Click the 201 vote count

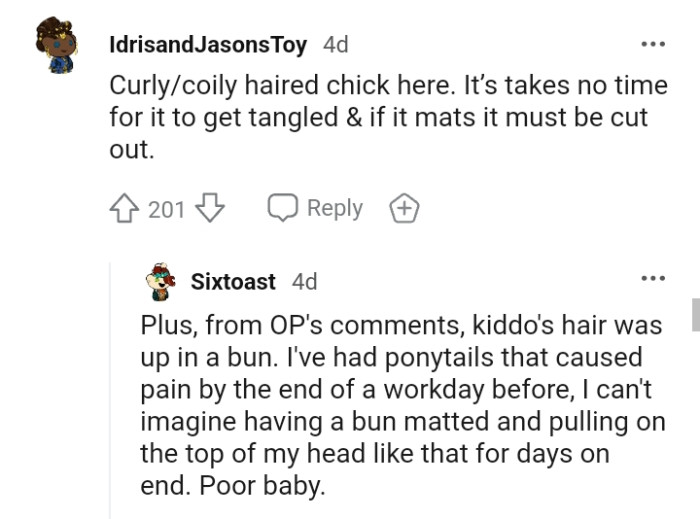tap(167, 209)
